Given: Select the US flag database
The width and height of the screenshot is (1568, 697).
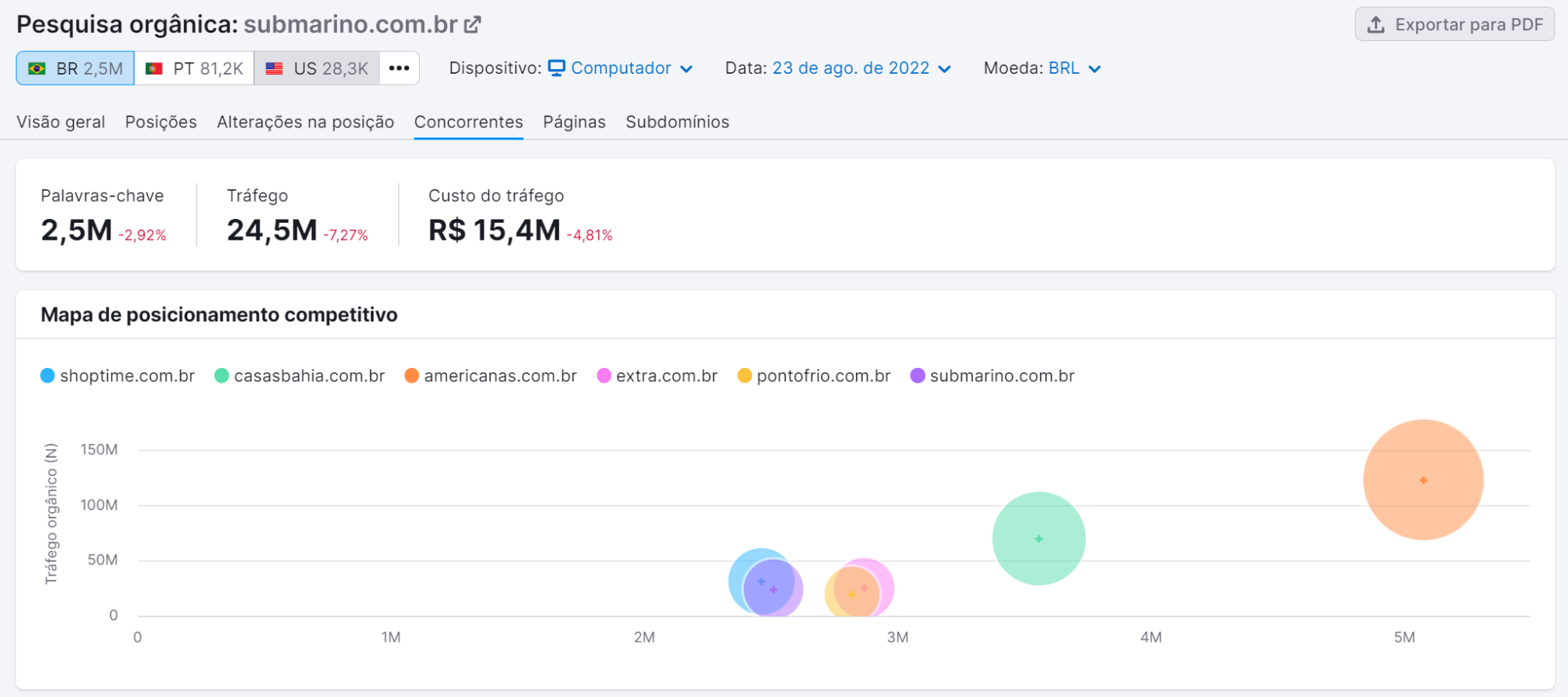Looking at the screenshot, I should click(x=274, y=68).
